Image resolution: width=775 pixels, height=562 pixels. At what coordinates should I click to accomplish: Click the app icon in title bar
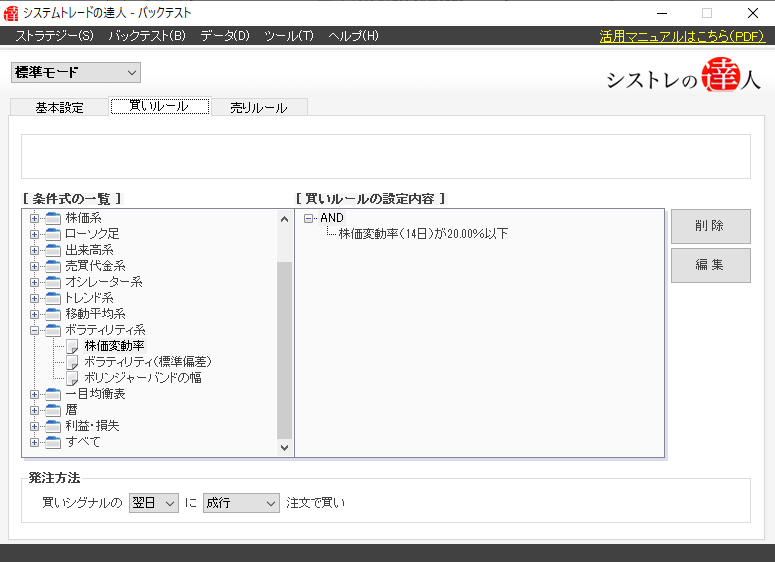11,13
